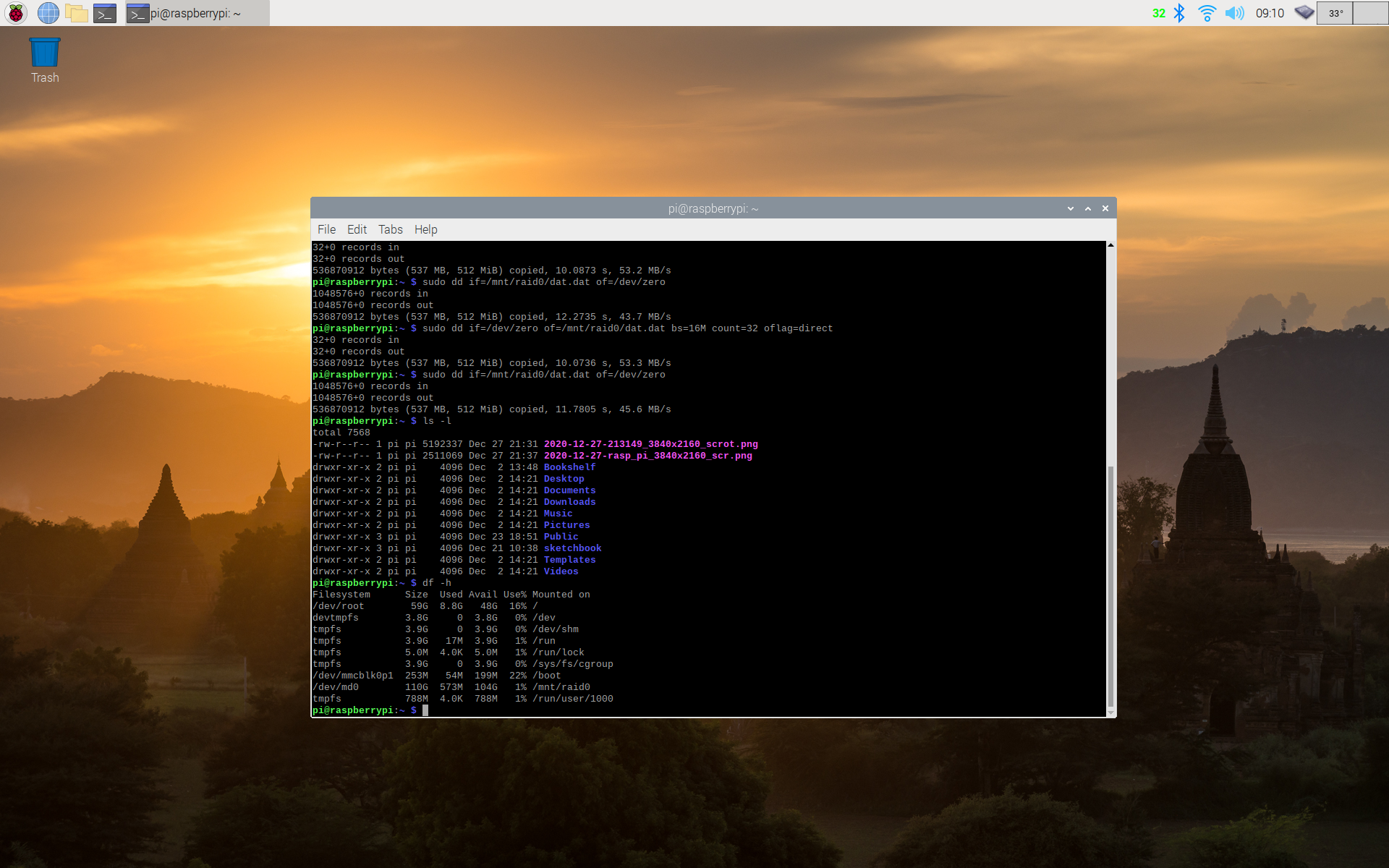
Task: Click the Templates directory name
Action: point(570,560)
